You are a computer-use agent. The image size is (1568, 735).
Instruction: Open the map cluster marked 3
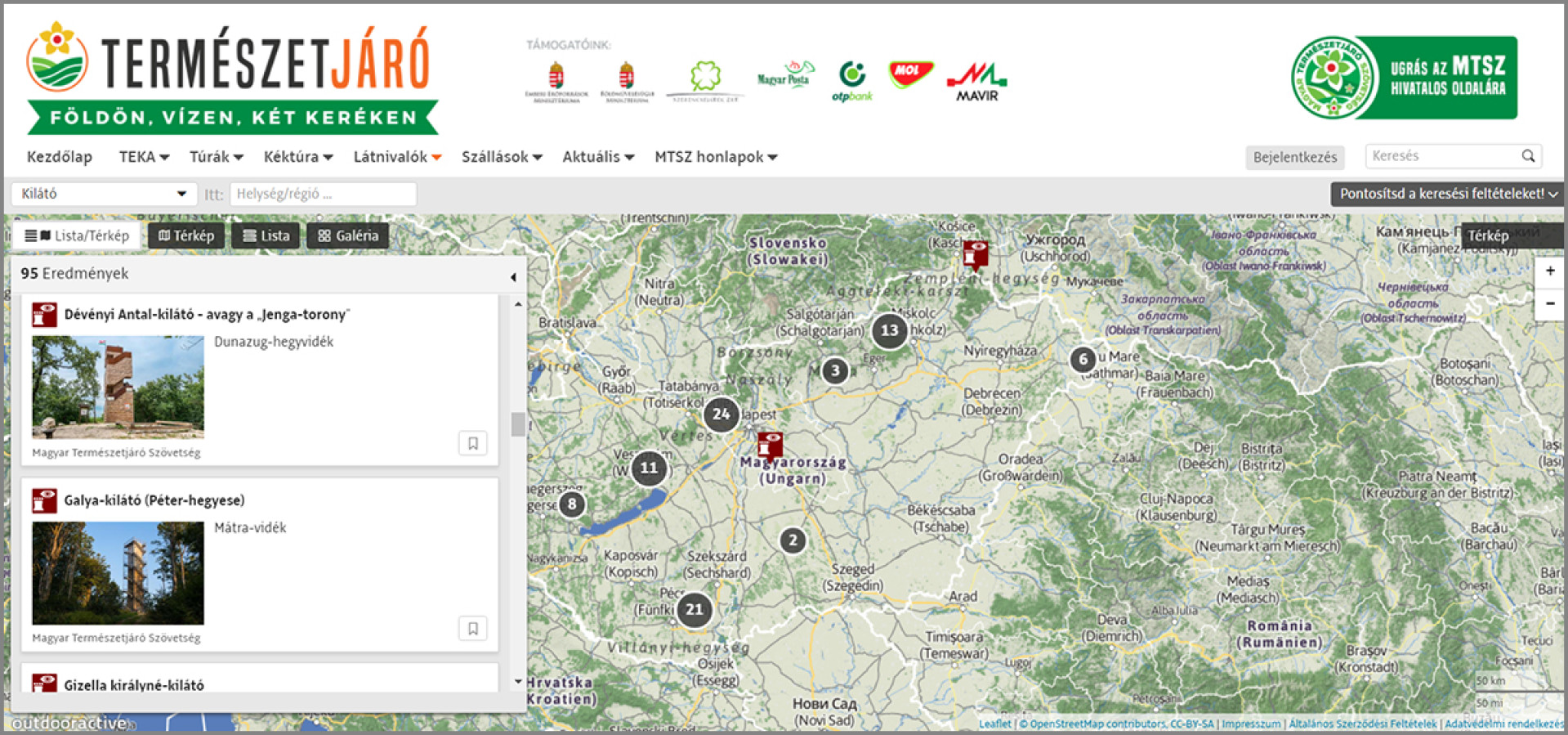[x=834, y=370]
